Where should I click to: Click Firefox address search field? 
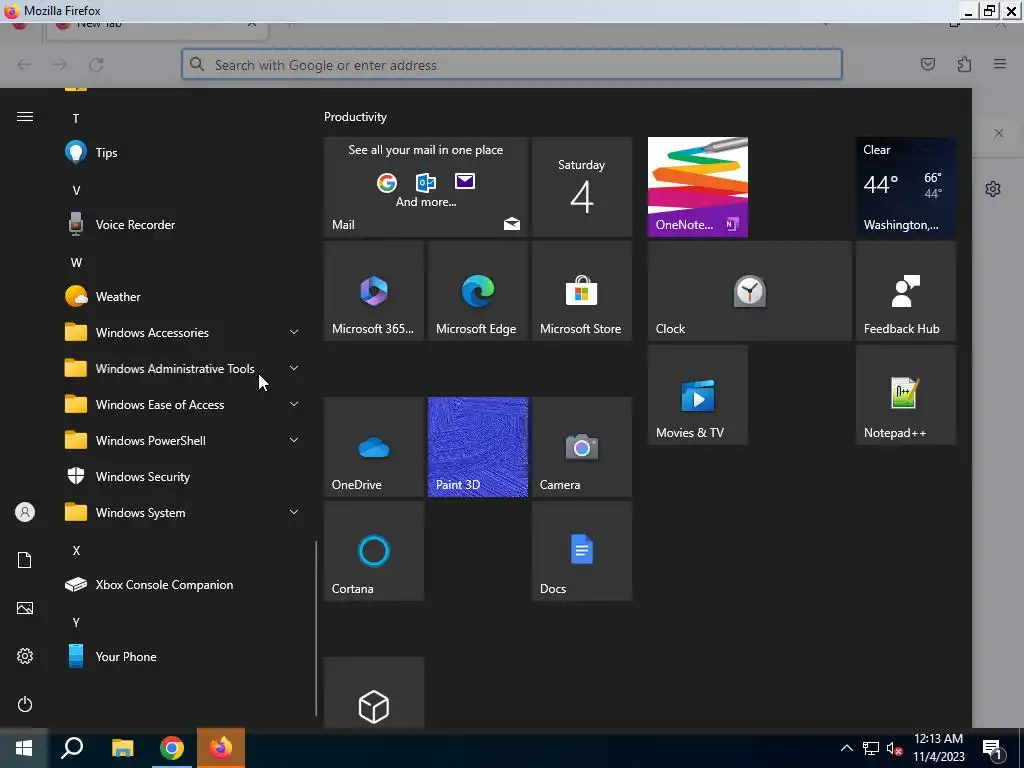point(512,65)
